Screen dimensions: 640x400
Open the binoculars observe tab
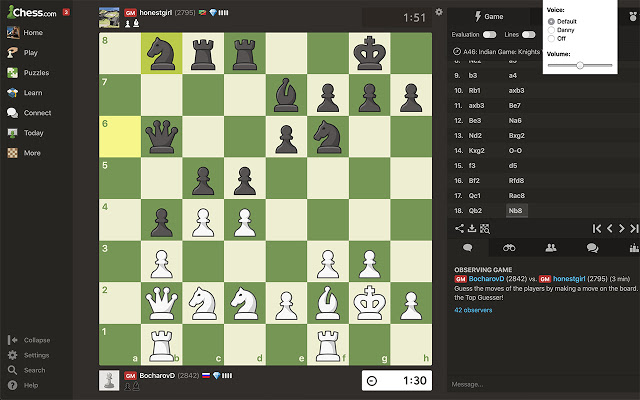(x=509, y=248)
